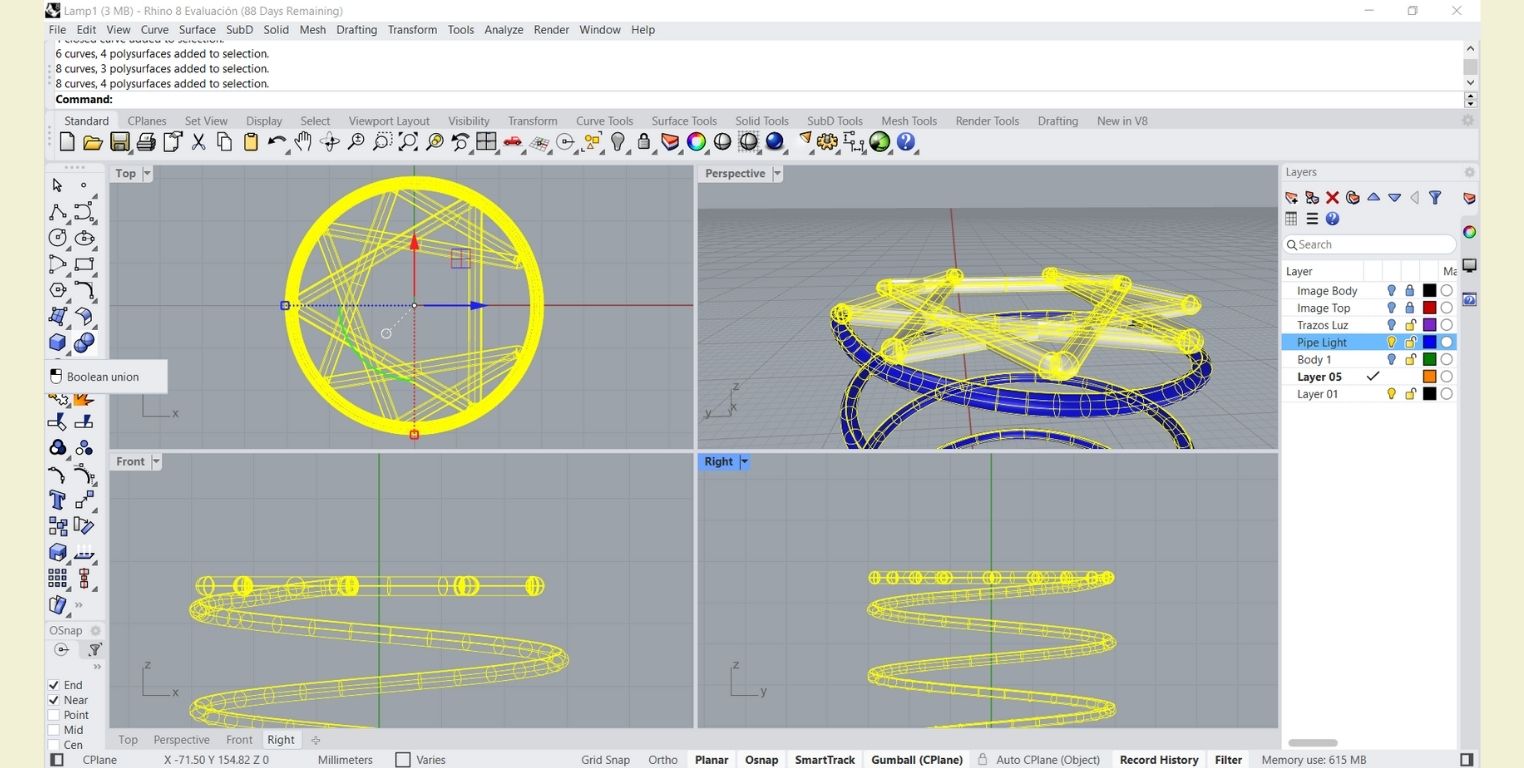Open Help with the blue question mark
This screenshot has height=768, width=1524.
coord(906,142)
